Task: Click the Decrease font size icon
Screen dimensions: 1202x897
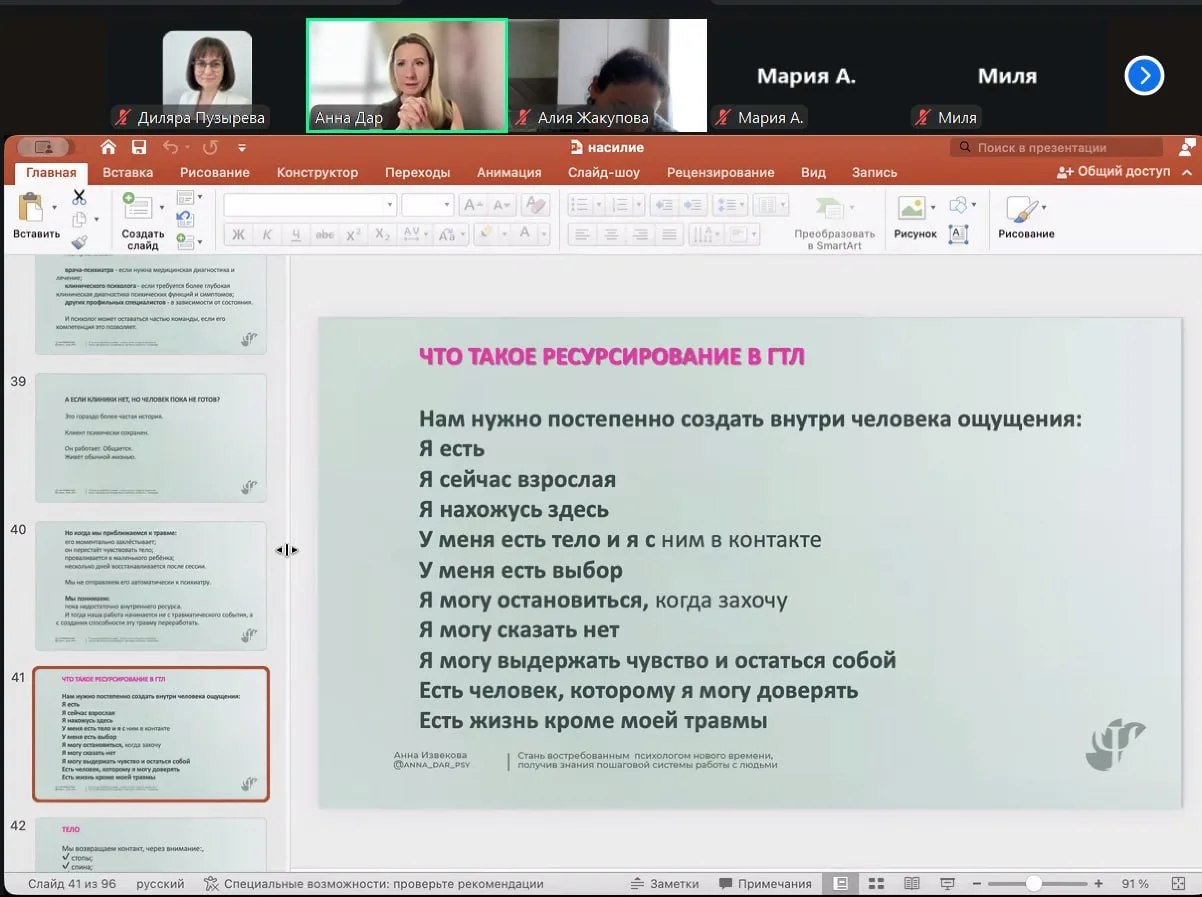Action: click(x=504, y=205)
